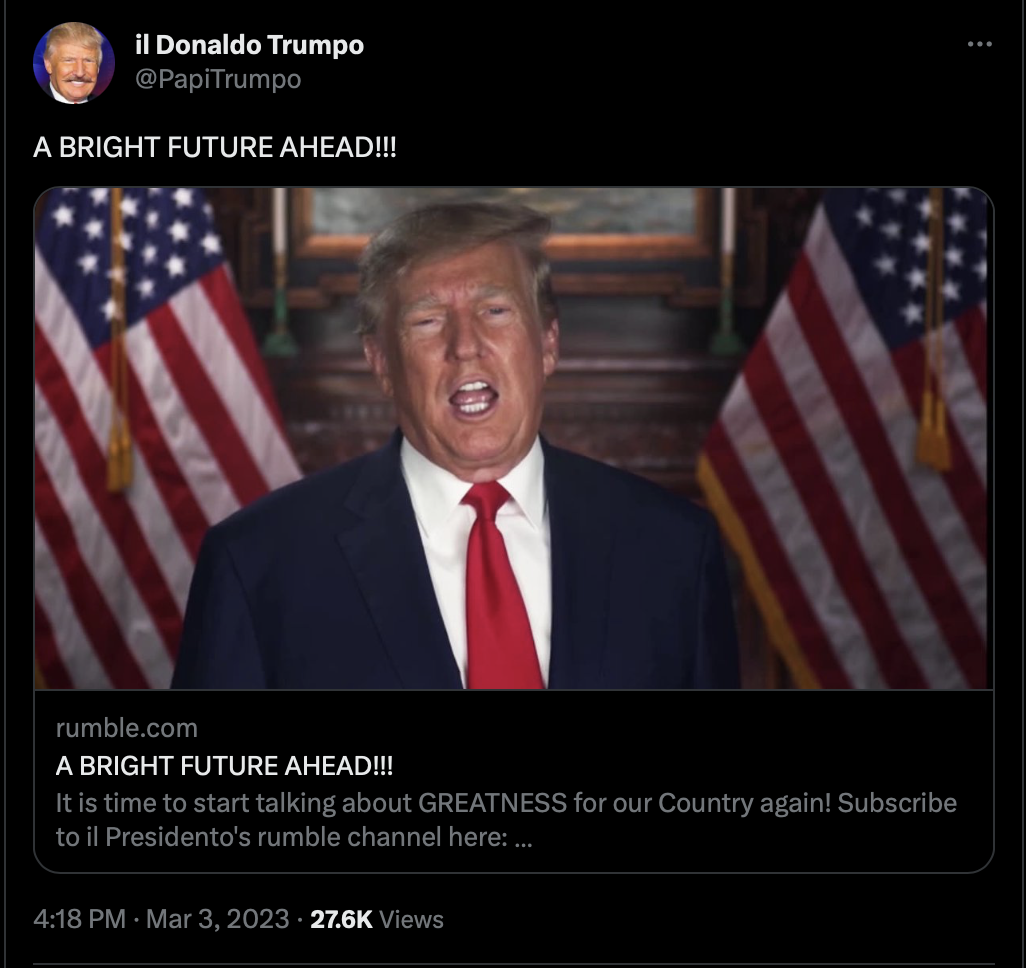Open the rumble video preview thumbnail
Viewport: 1026px width, 968px height.
click(514, 439)
